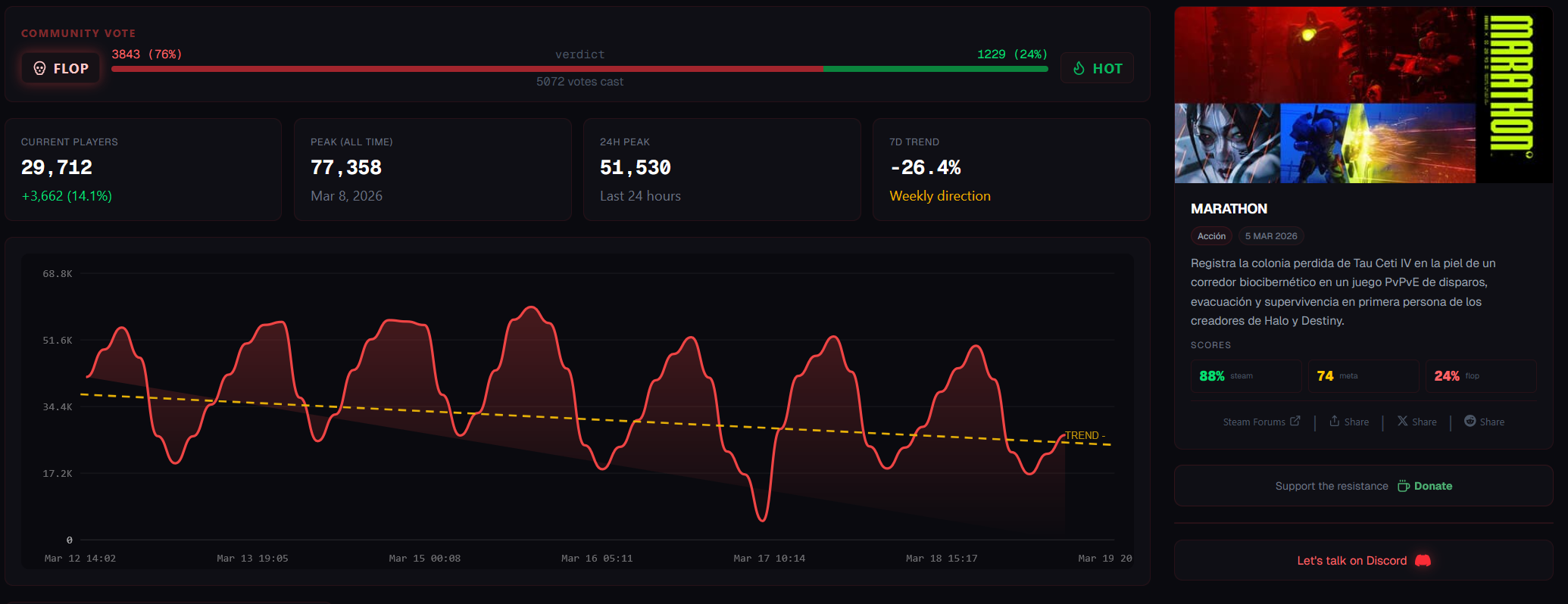Screen dimensions: 1568x604
Task: Click the 51.6K y-axis label
Action: click(58, 341)
